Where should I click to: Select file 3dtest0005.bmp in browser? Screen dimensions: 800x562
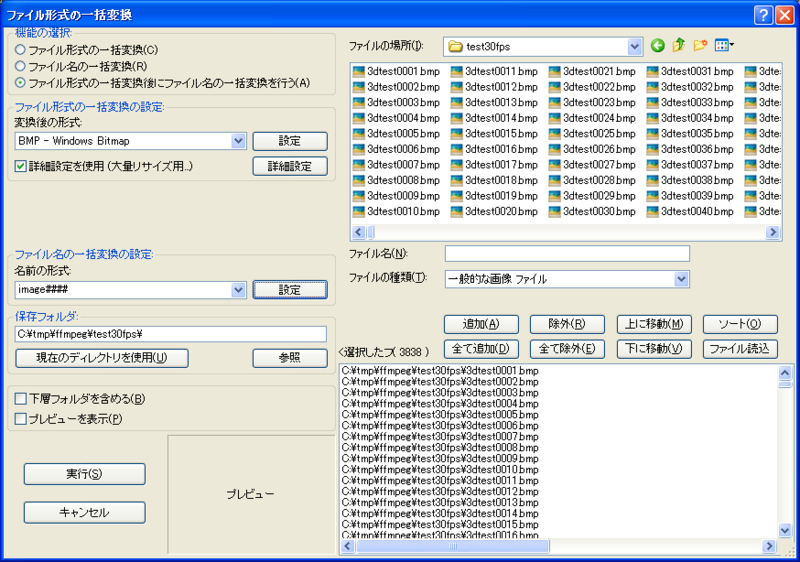[x=396, y=134]
